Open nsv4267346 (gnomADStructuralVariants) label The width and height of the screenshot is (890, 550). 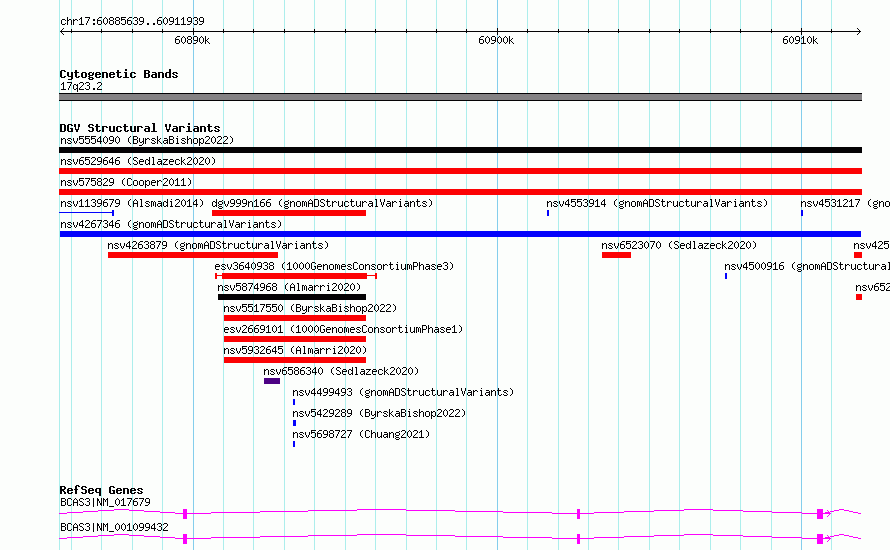pos(171,224)
